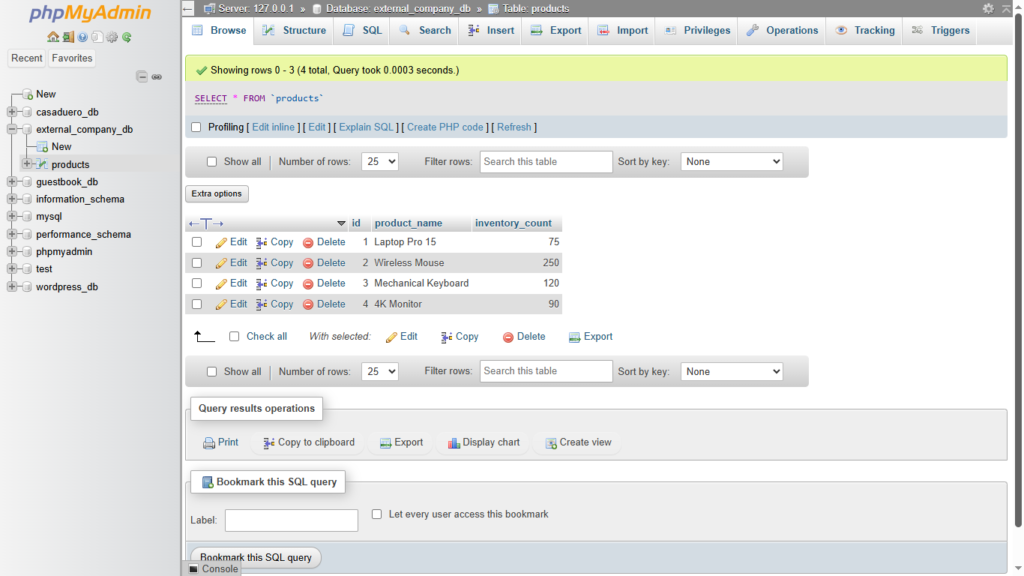
Task: Click the bookmark Label text field
Action: [x=291, y=520]
